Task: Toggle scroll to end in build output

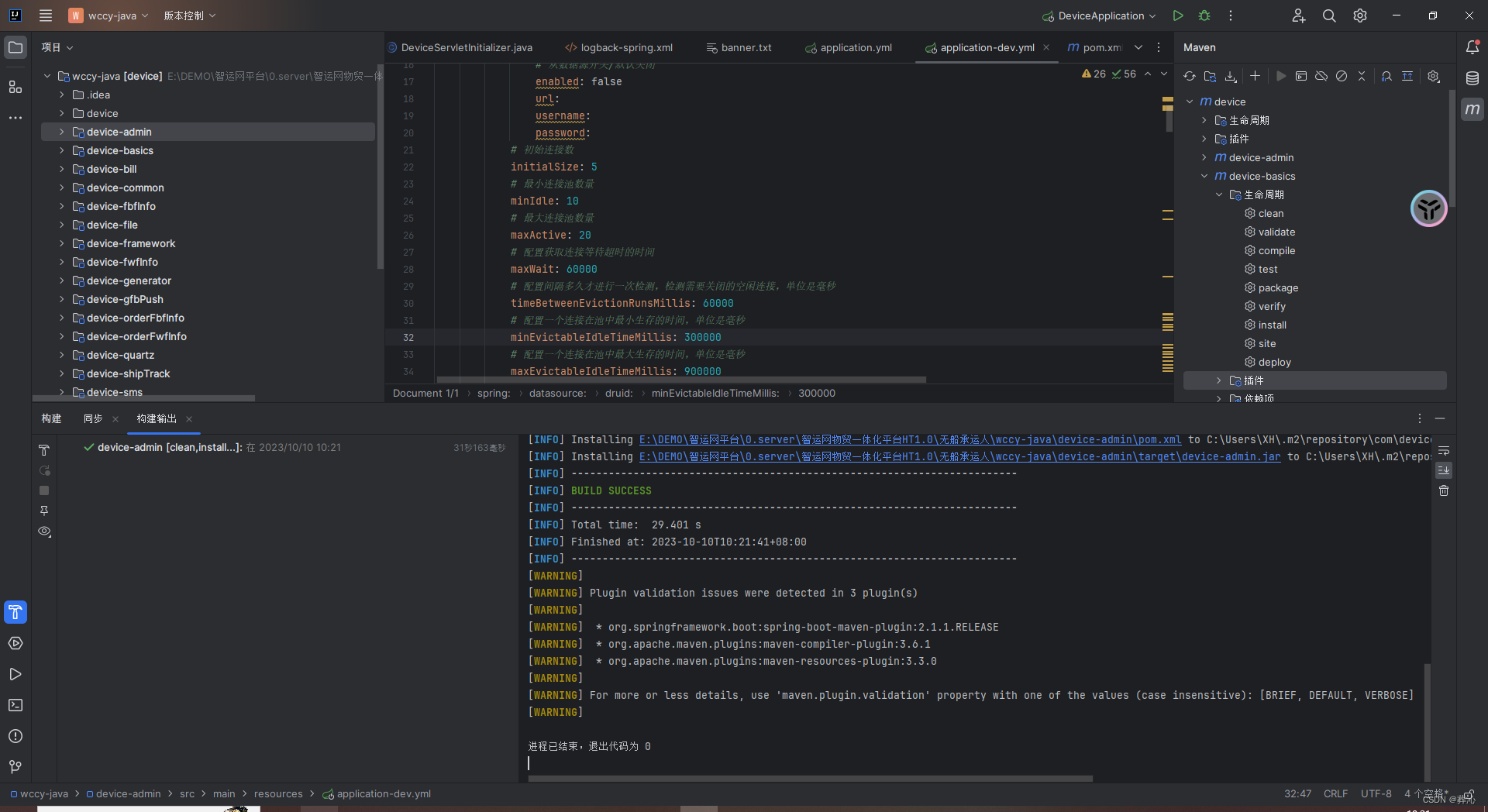Action: pos(1444,470)
